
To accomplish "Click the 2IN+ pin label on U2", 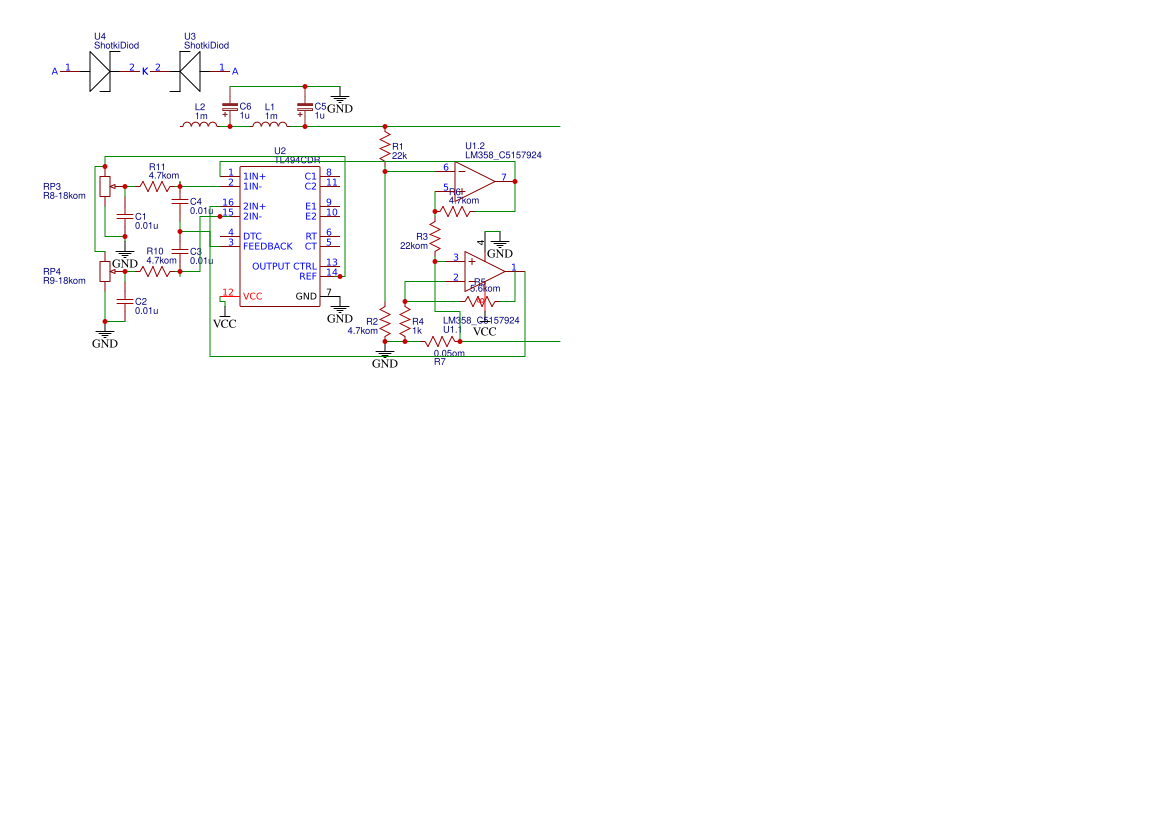I will click(x=254, y=207).
